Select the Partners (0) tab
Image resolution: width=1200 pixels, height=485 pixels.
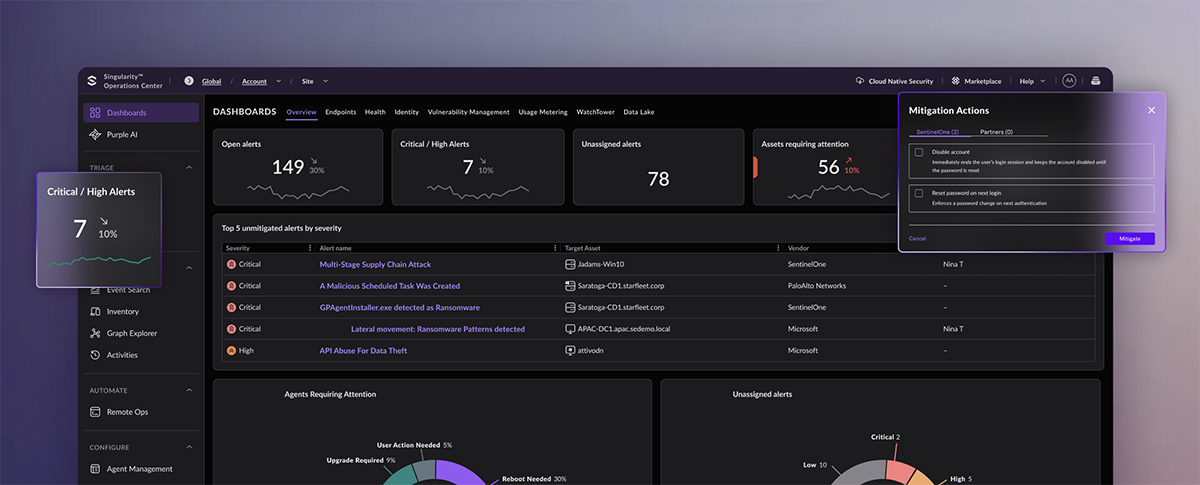coord(996,132)
